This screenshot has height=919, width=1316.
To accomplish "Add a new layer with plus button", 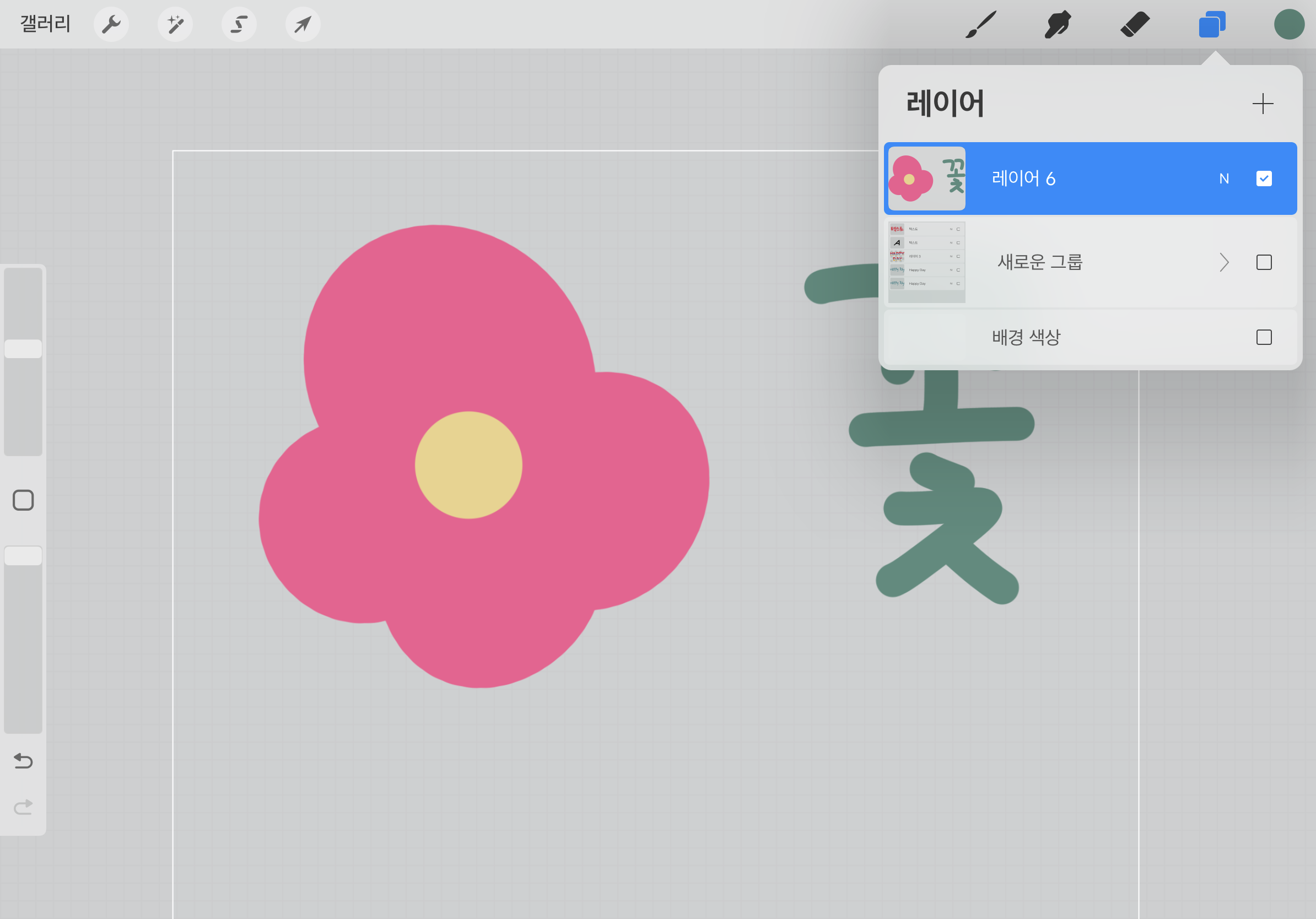I will click(1263, 104).
